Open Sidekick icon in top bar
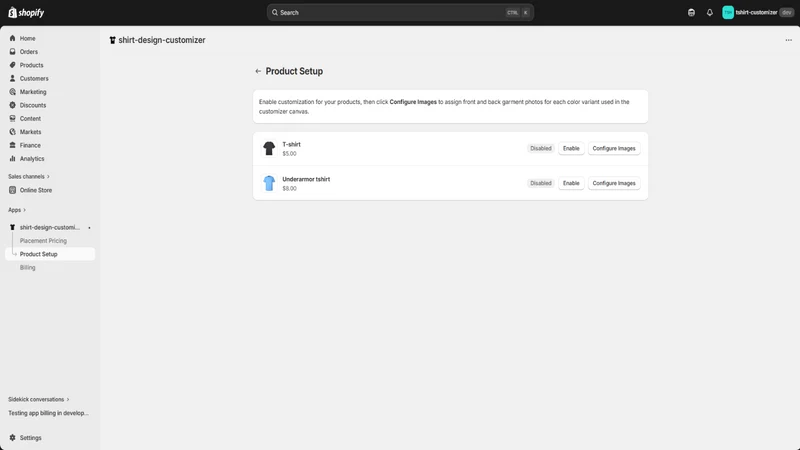The height and width of the screenshot is (450, 800). click(691, 13)
